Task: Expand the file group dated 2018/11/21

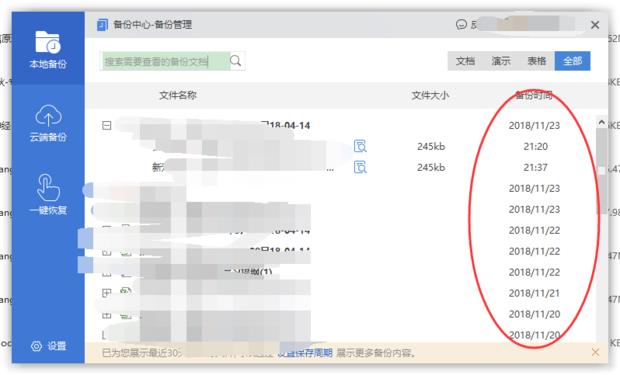Action: (106, 293)
